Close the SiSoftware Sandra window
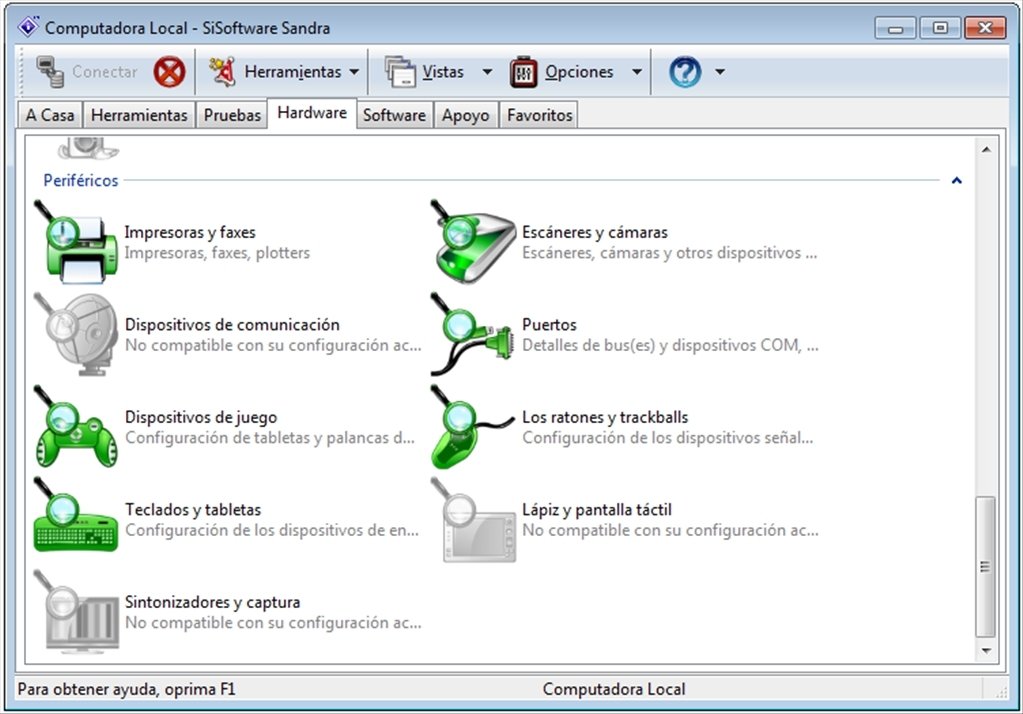Image resolution: width=1023 pixels, height=714 pixels. click(x=985, y=28)
